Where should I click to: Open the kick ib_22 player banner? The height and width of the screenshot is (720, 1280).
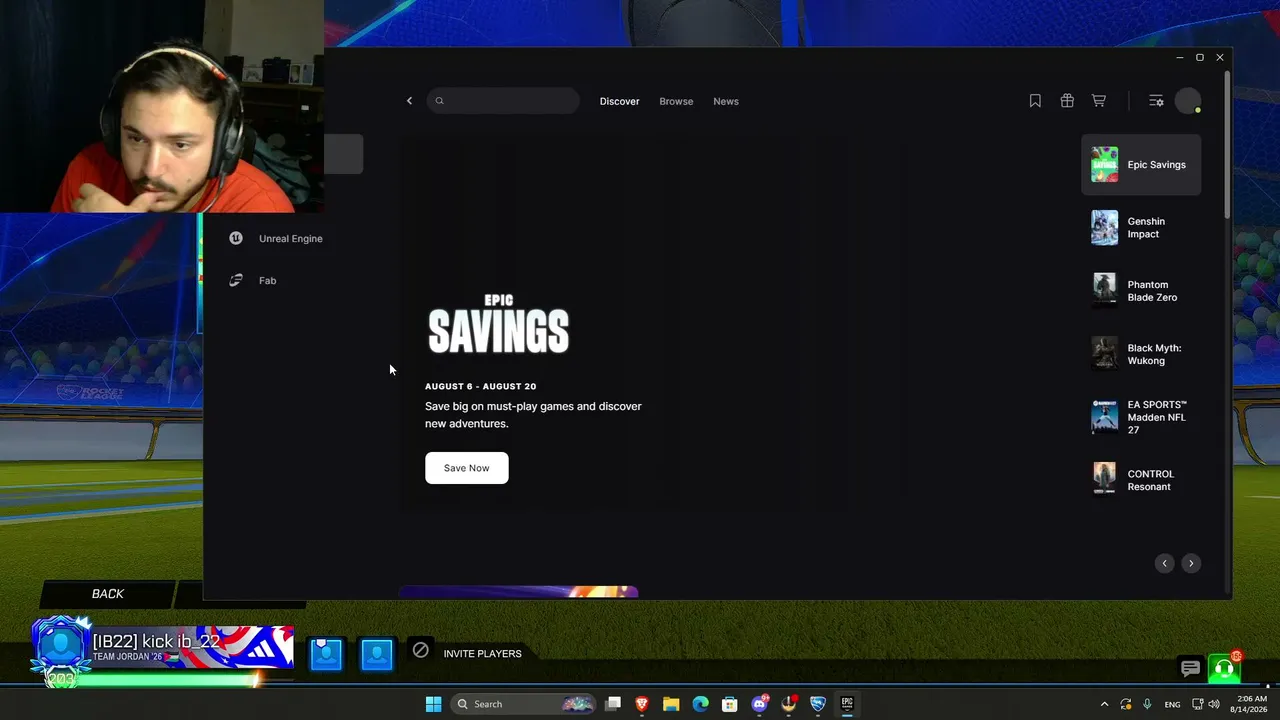pyautogui.click(x=163, y=648)
